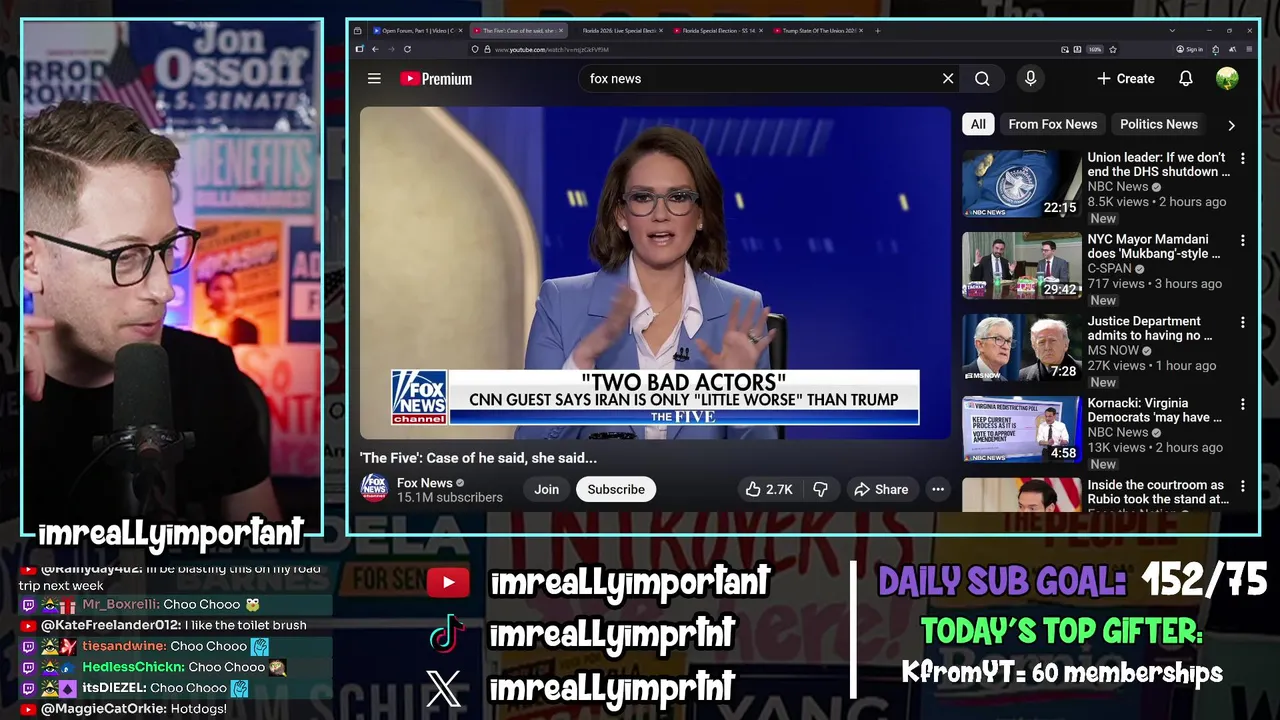1280x720 pixels.
Task: Open Inside the courtroom Rubio video title
Action: (1158, 492)
